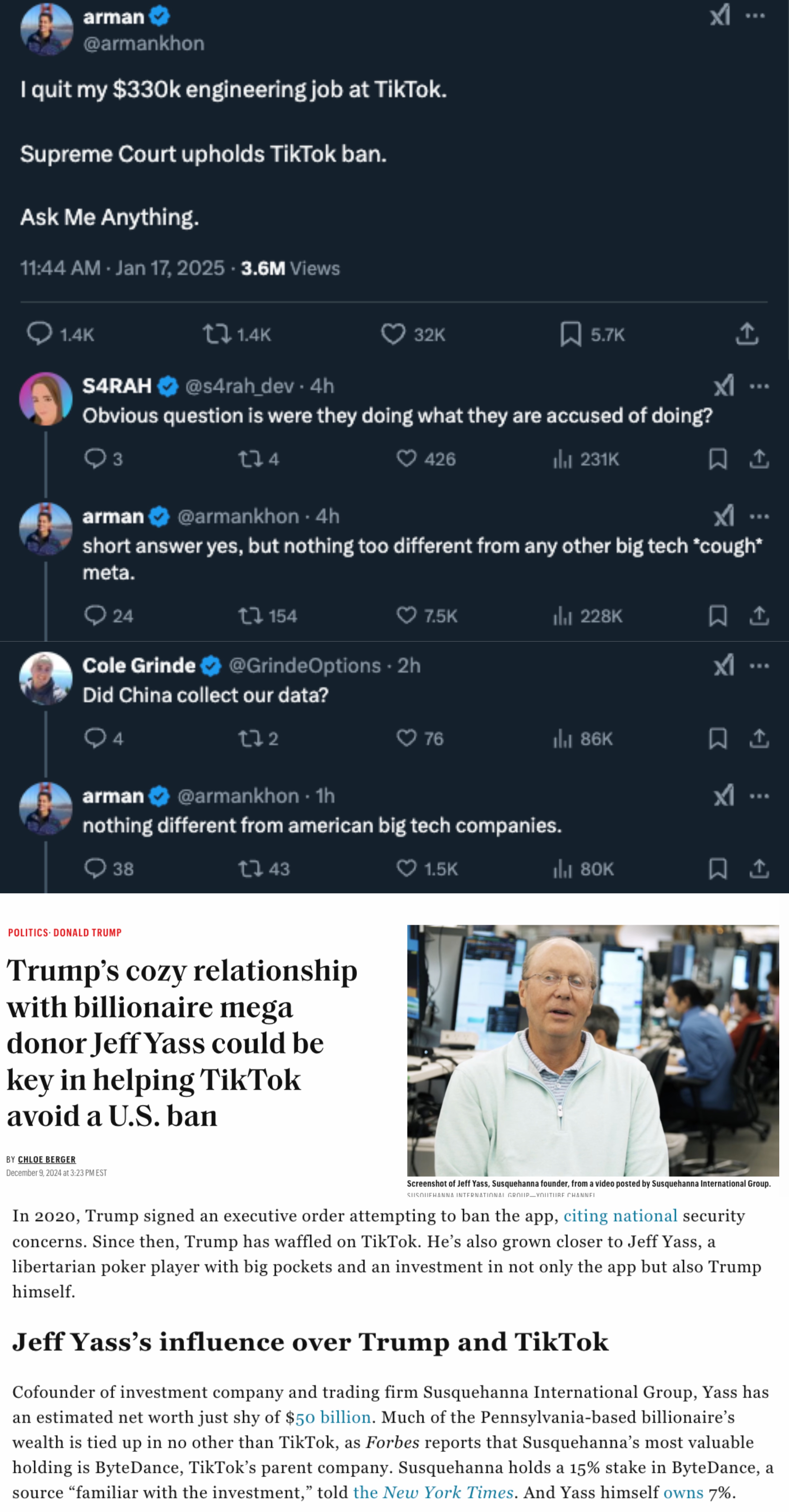Open the Politics category tag
789x1512 pixels.
[x=28, y=932]
